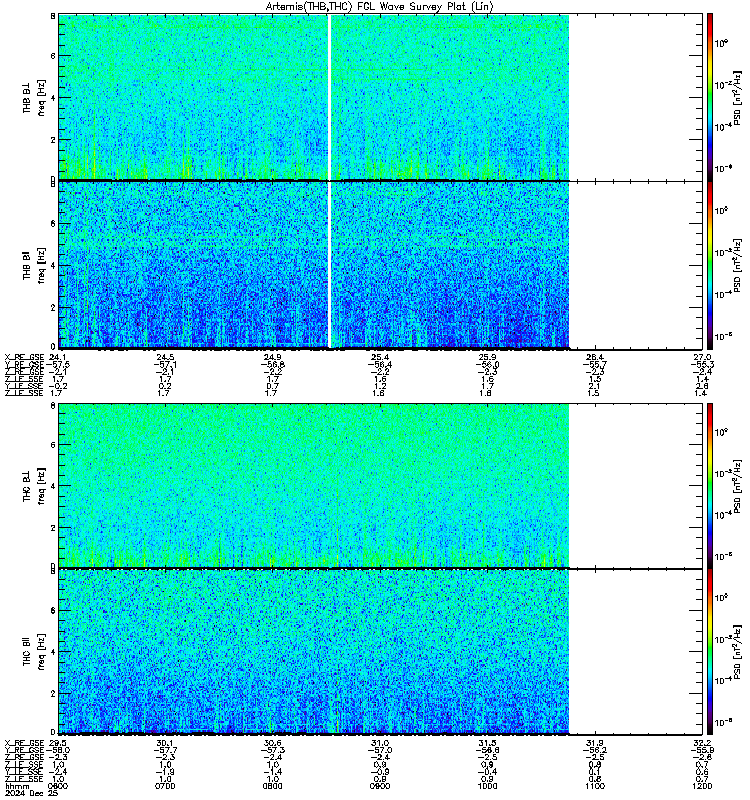Click the THC X_RE_GSE value '30.6'
750x800 pixels.
point(272,743)
